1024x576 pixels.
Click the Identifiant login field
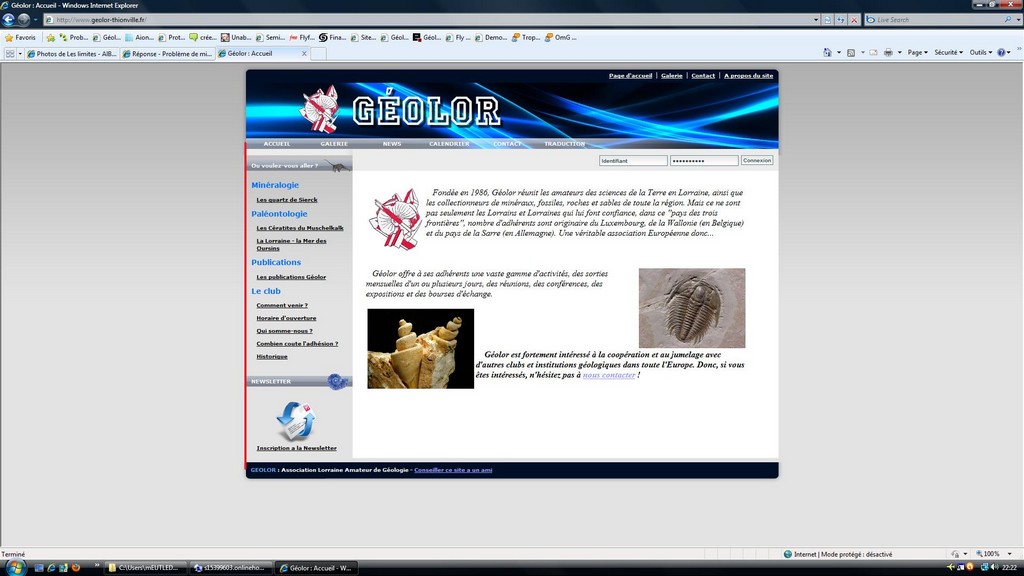pyautogui.click(x=633, y=161)
